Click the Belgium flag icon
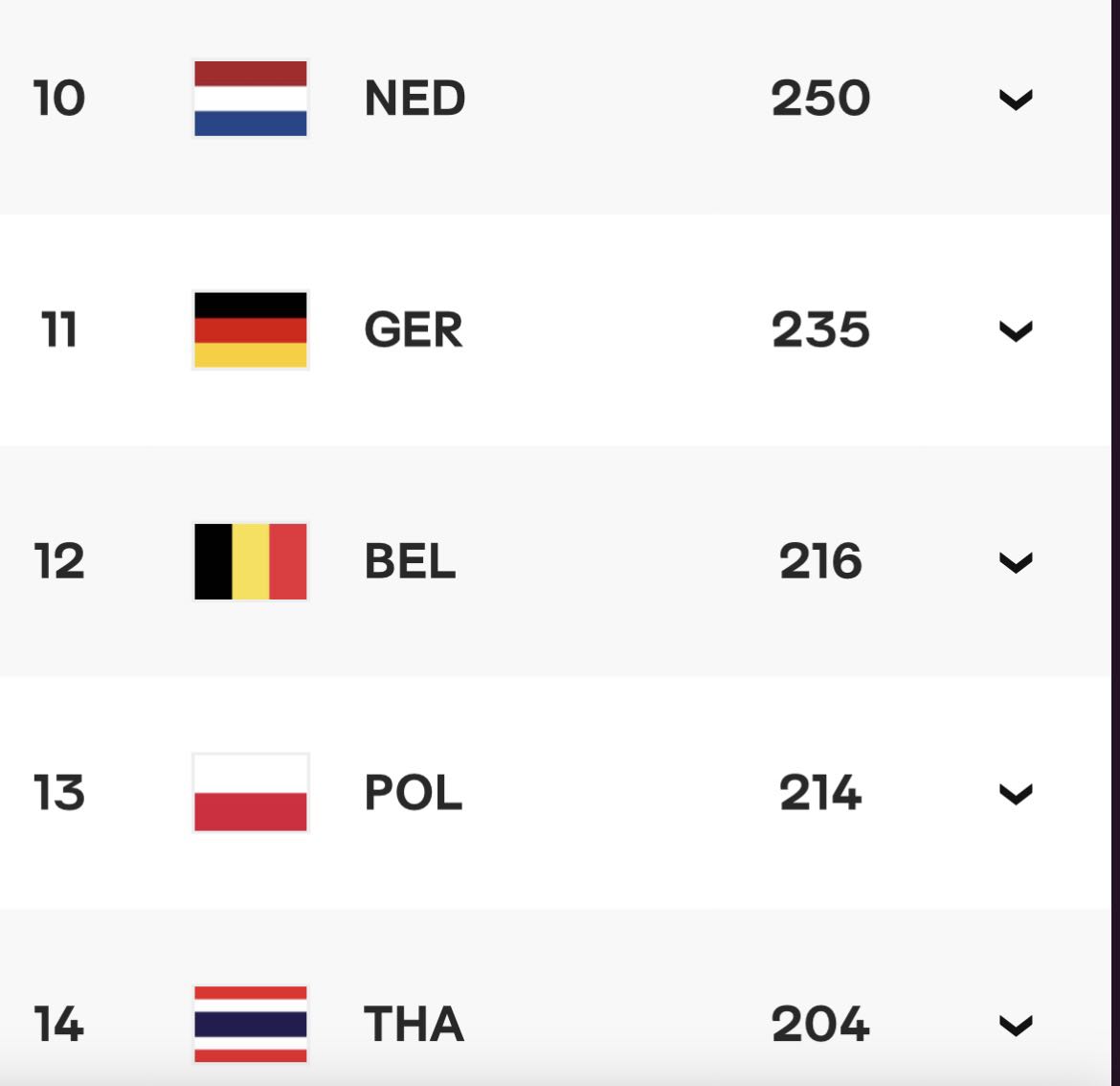The height and width of the screenshot is (1086, 1120). click(x=251, y=561)
